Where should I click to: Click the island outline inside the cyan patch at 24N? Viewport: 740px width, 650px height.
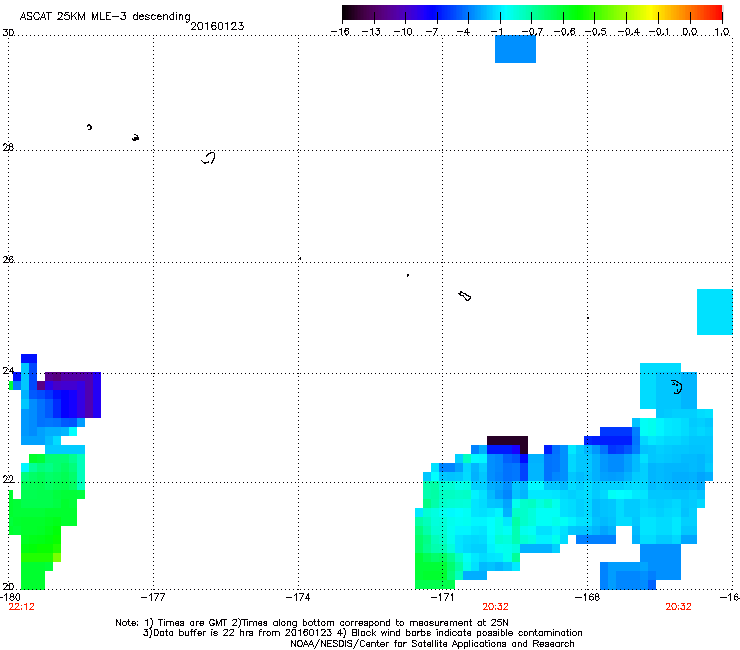(x=677, y=387)
